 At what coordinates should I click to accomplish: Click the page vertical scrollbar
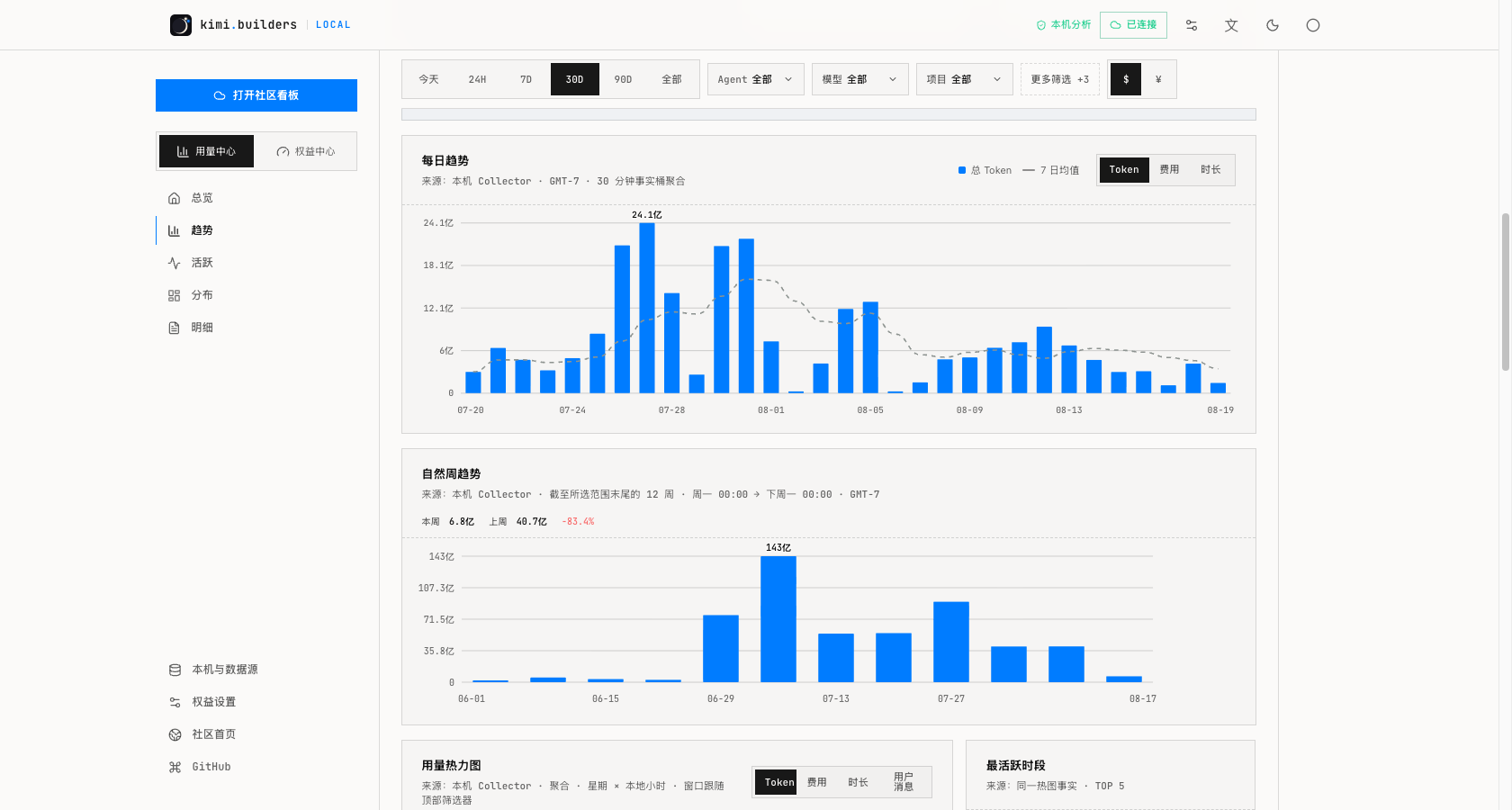pyautogui.click(x=1505, y=292)
